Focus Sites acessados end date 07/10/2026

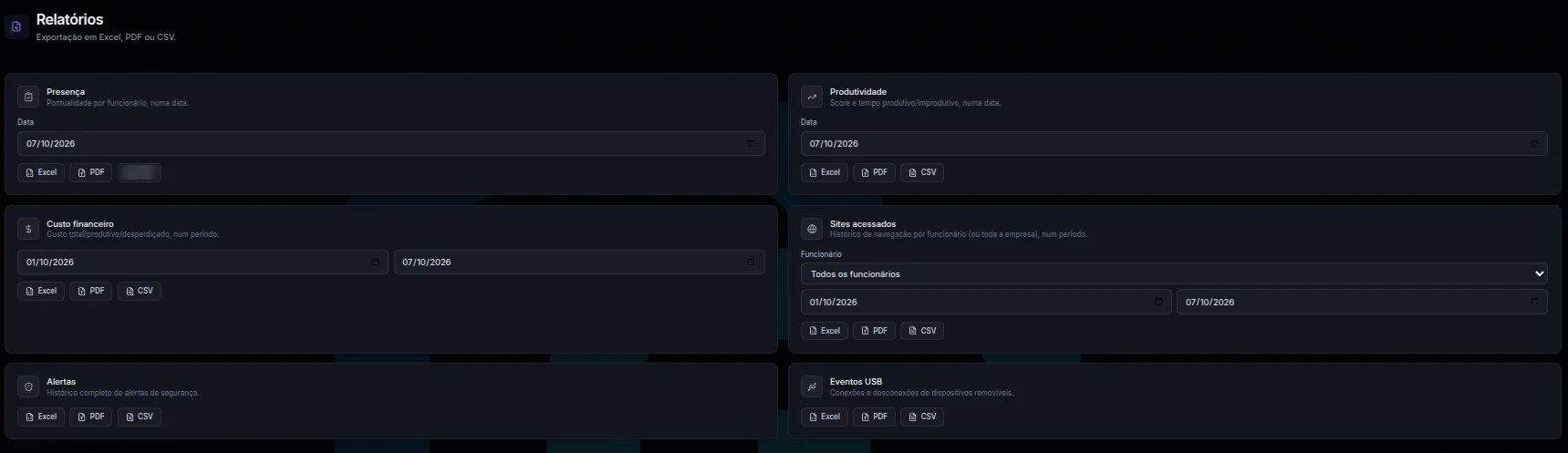click(1362, 302)
